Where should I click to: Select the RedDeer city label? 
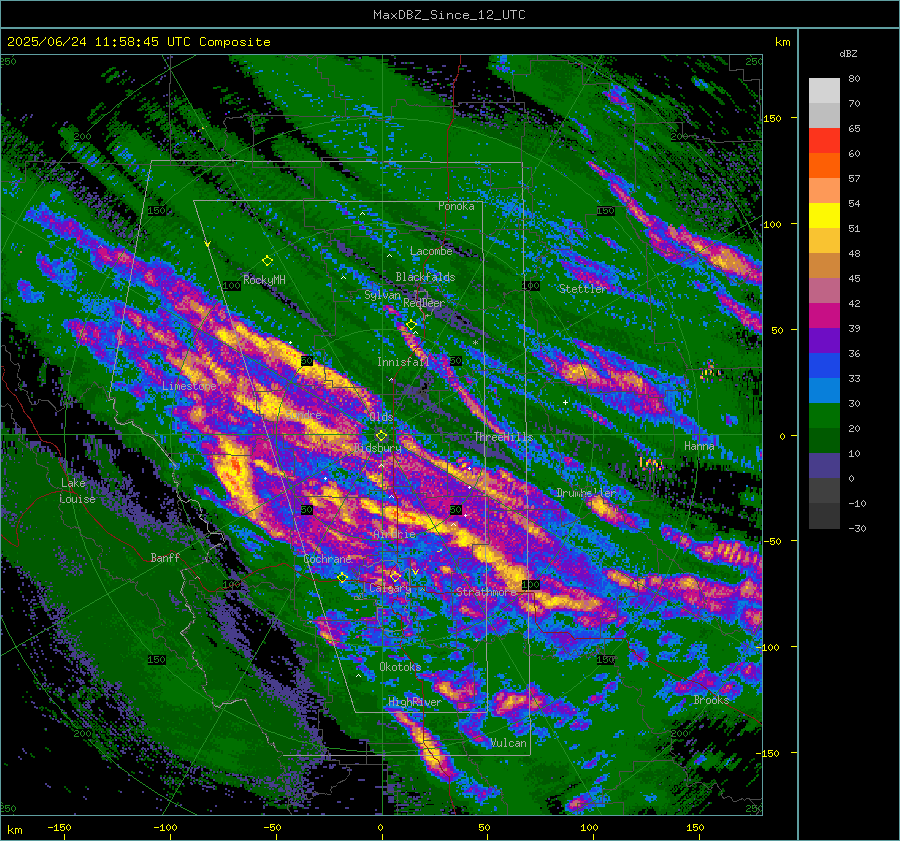(424, 303)
